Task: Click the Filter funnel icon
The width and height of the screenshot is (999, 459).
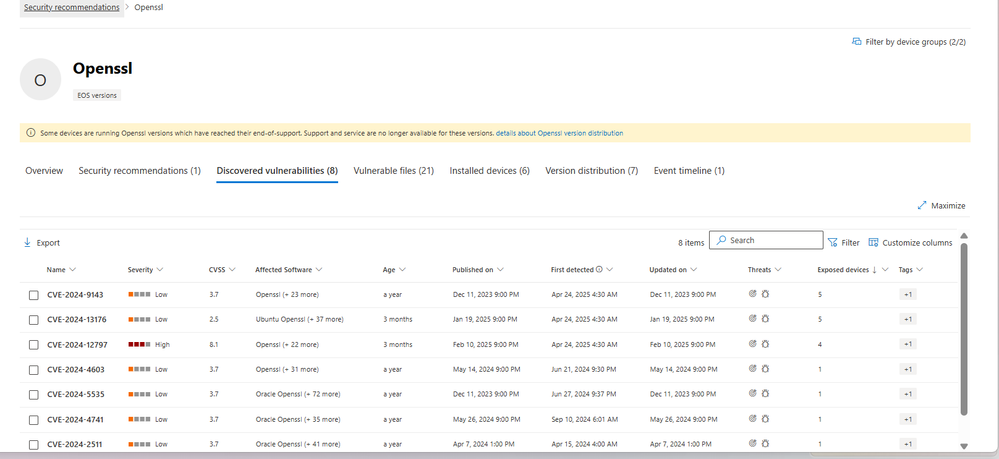Action: pos(833,243)
